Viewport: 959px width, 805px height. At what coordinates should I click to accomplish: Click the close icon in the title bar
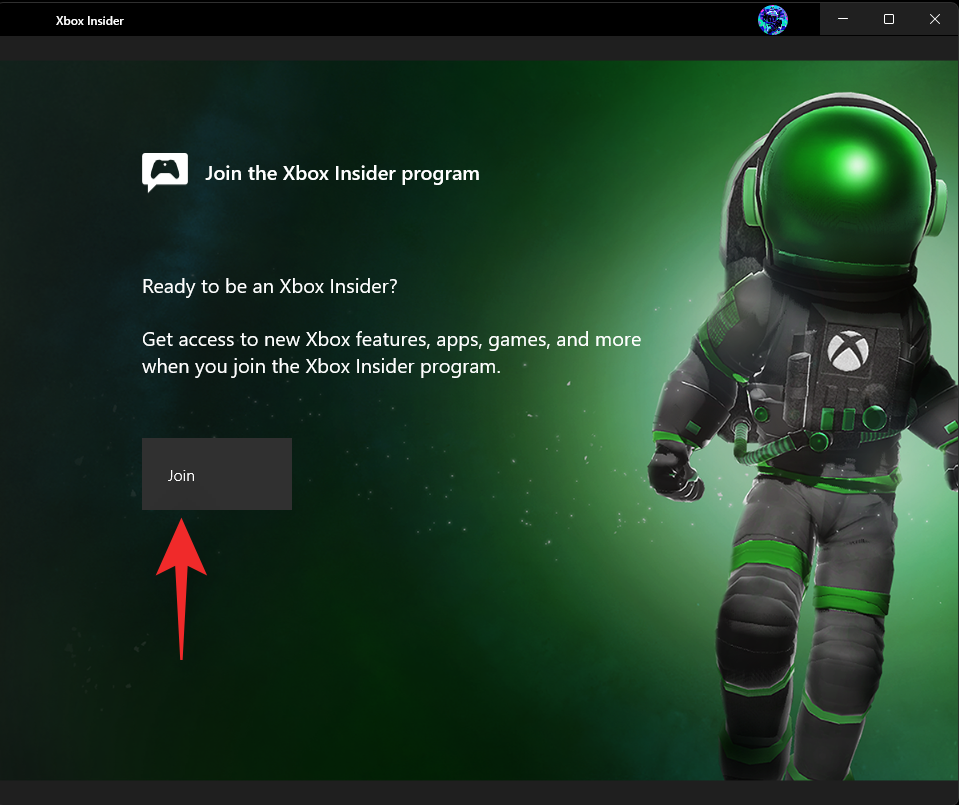[934, 18]
